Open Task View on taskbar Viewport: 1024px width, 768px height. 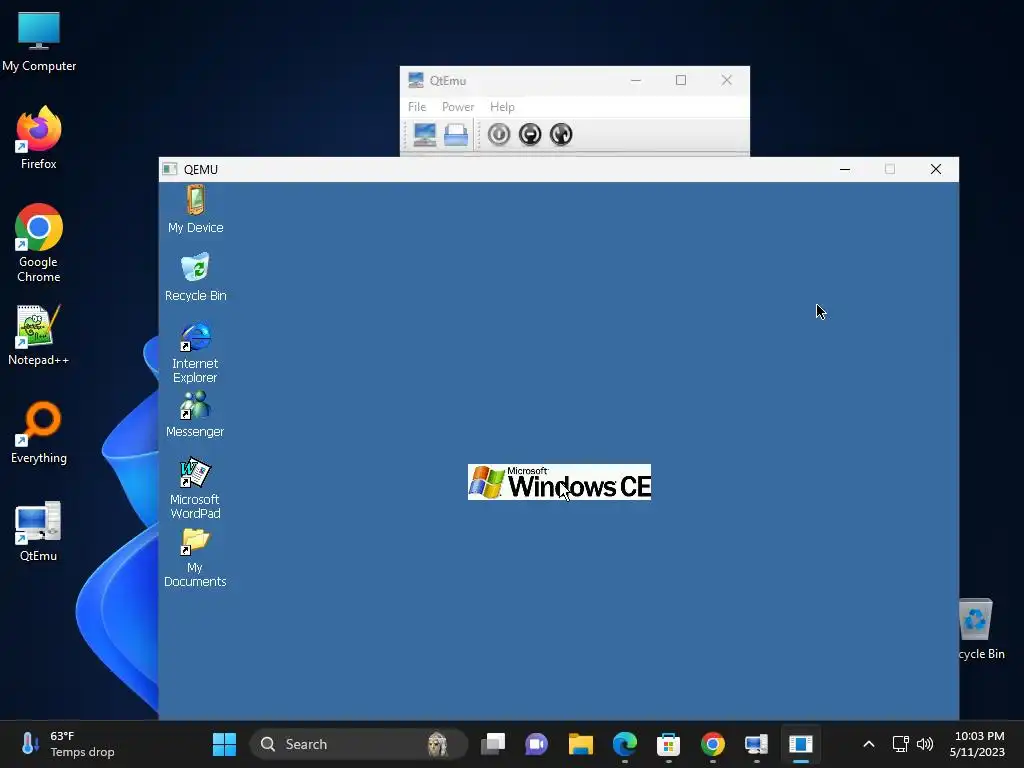[x=493, y=744]
